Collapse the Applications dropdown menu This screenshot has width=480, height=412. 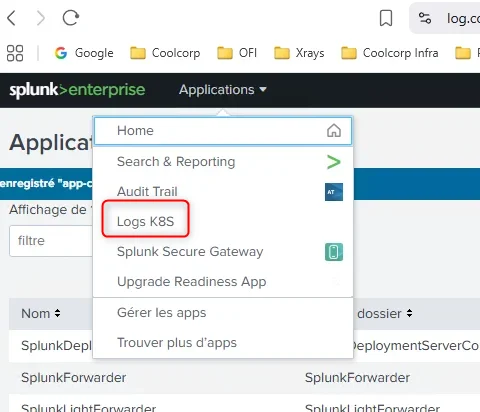[223, 90]
